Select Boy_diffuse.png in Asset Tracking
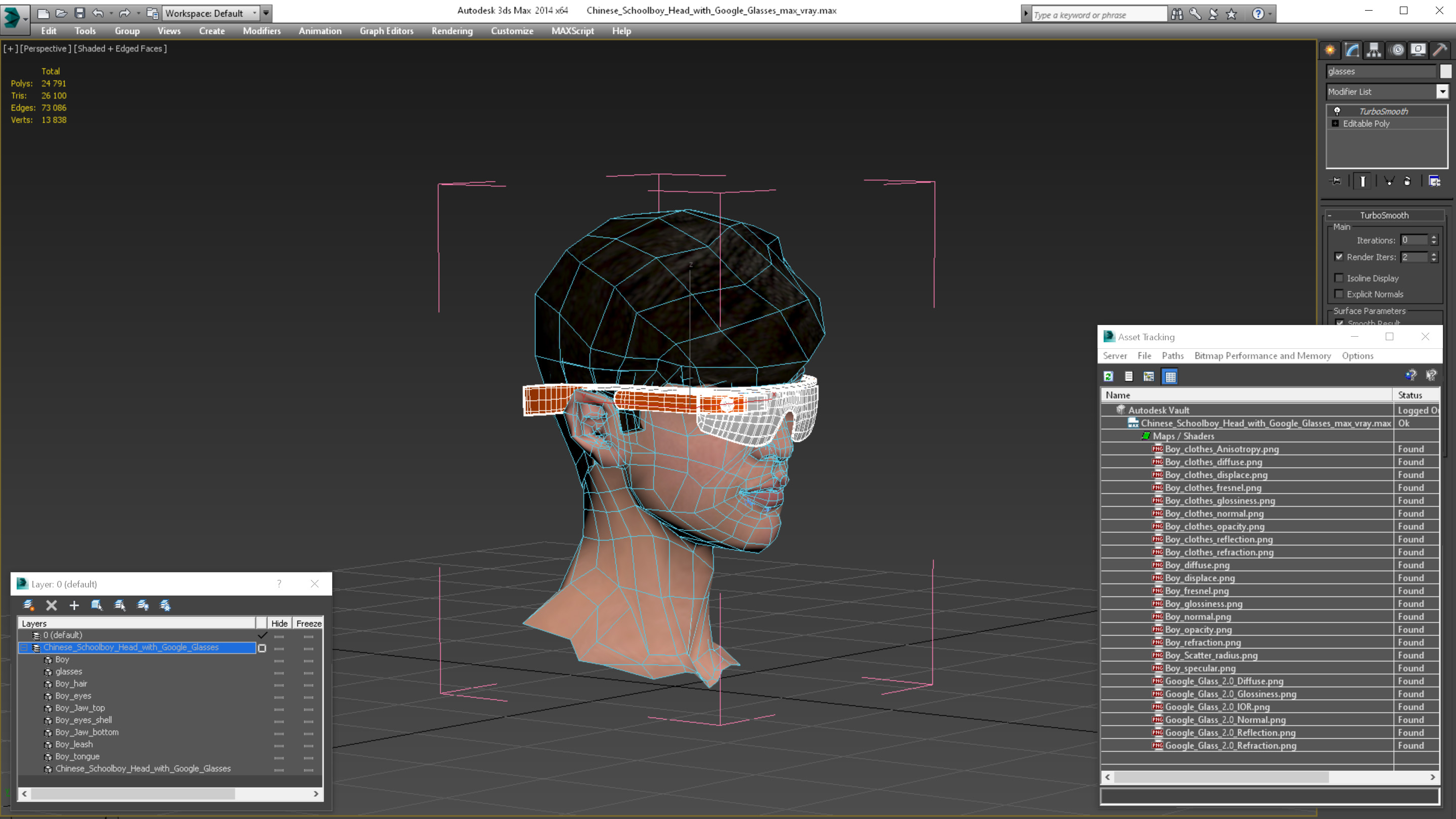1456x819 pixels. coord(1197,565)
